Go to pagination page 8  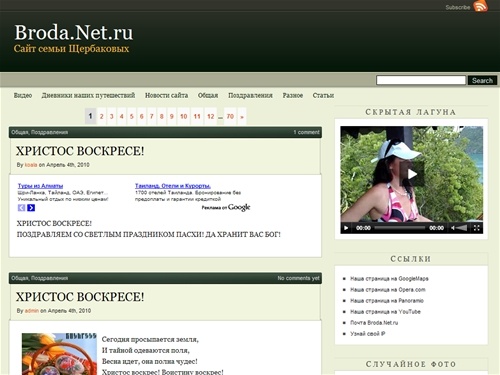point(162,116)
